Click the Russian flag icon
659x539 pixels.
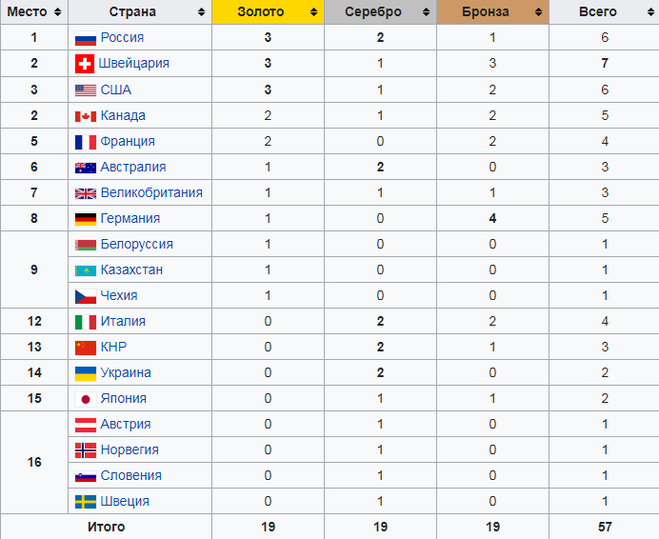[85, 38]
